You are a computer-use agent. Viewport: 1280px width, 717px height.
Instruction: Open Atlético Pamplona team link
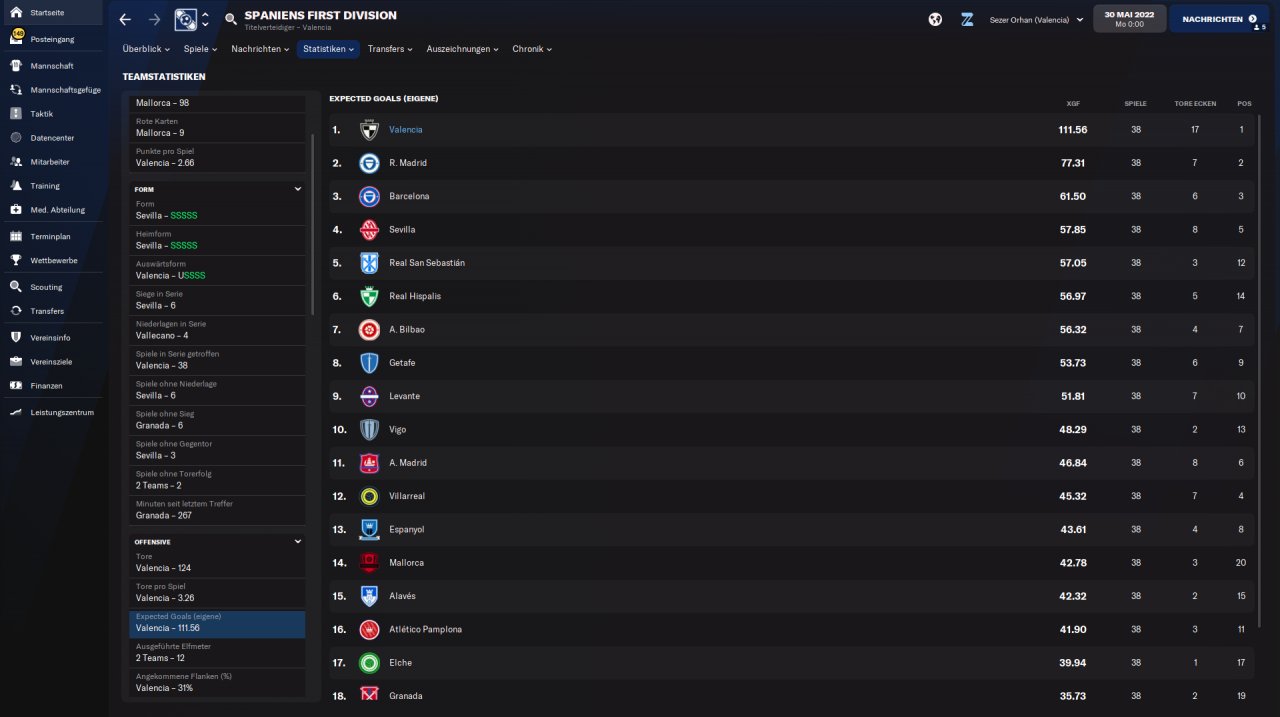[x=425, y=629]
